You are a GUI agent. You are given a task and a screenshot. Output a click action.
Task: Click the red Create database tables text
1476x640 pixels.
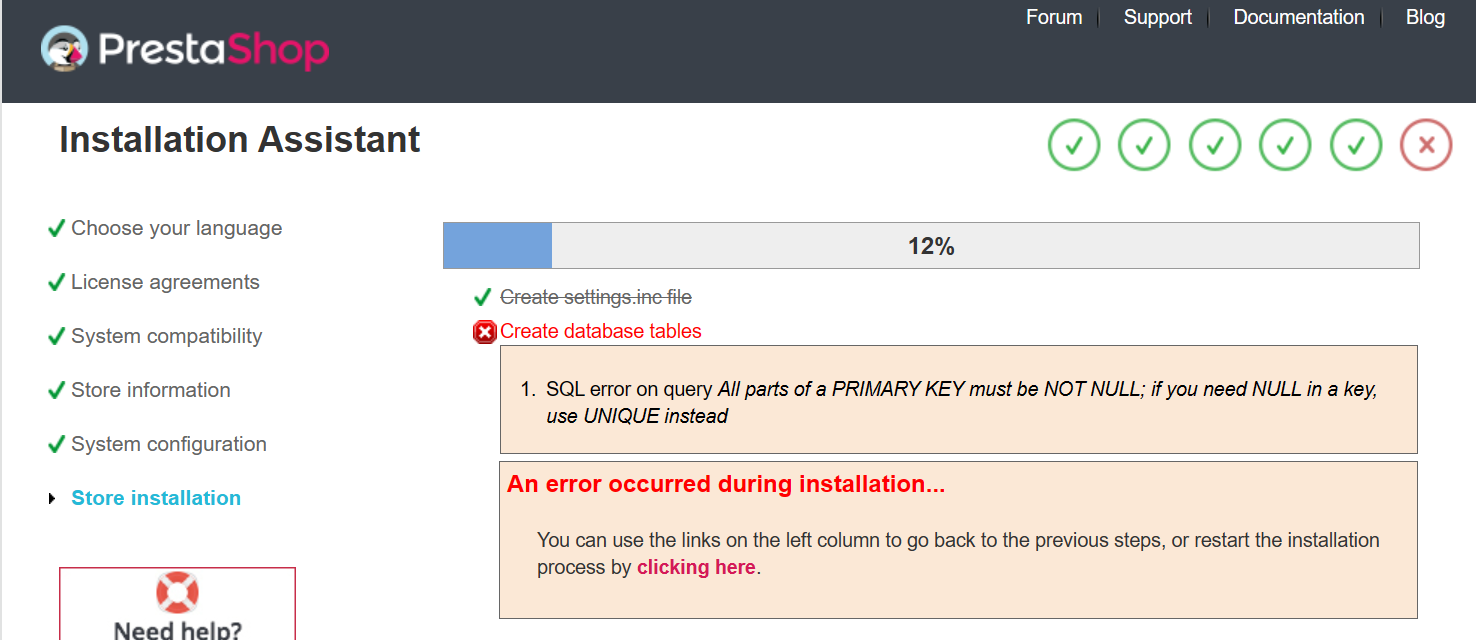coord(601,331)
